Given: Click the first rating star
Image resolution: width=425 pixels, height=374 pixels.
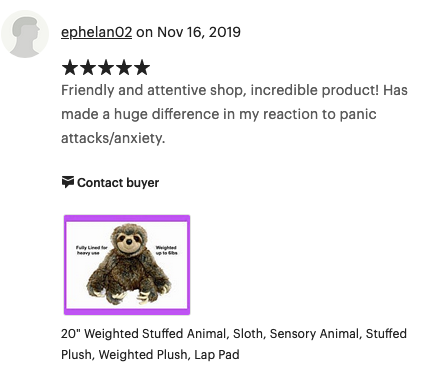Looking at the screenshot, I should pos(70,67).
